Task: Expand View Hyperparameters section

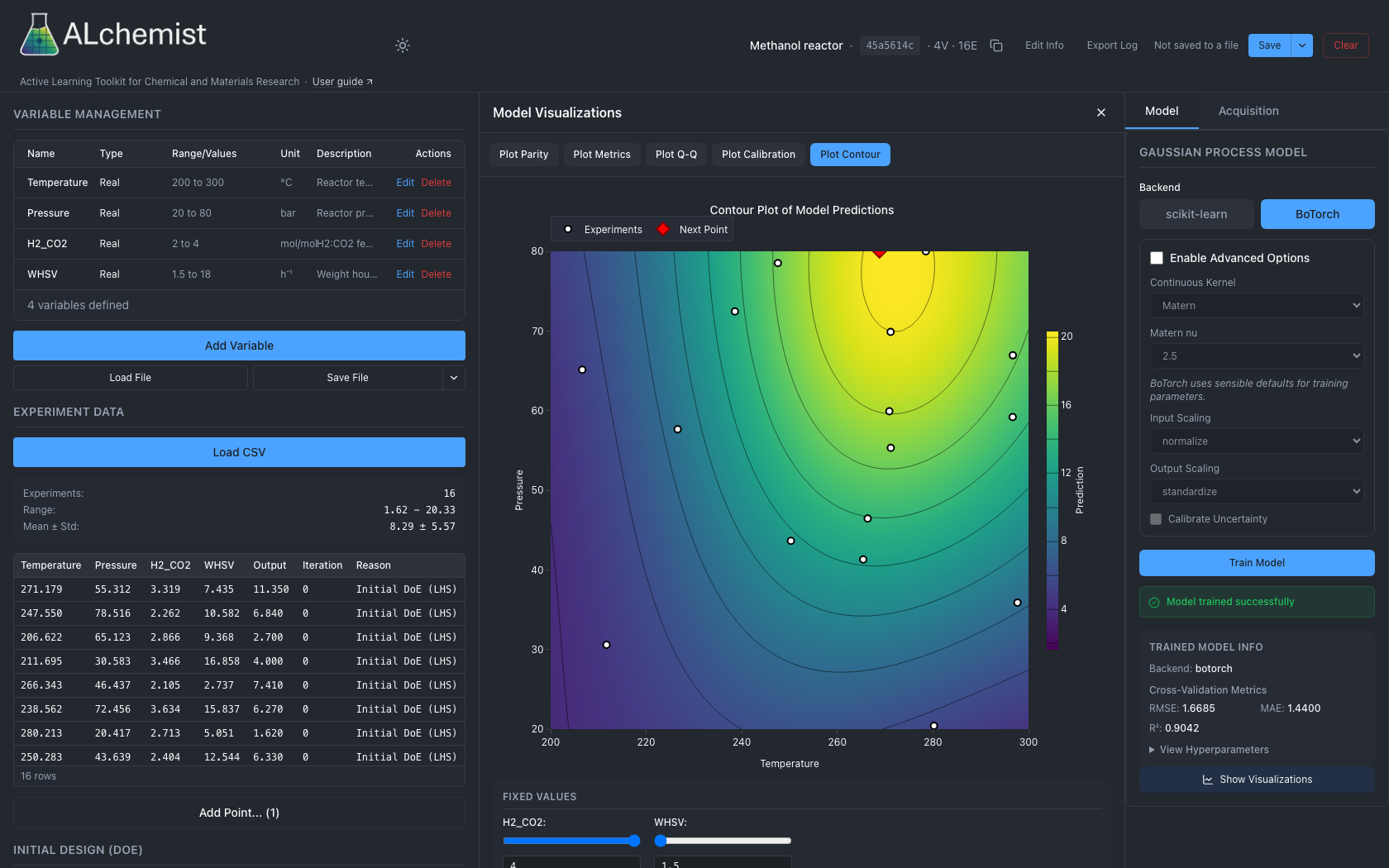Action: click(x=1209, y=750)
